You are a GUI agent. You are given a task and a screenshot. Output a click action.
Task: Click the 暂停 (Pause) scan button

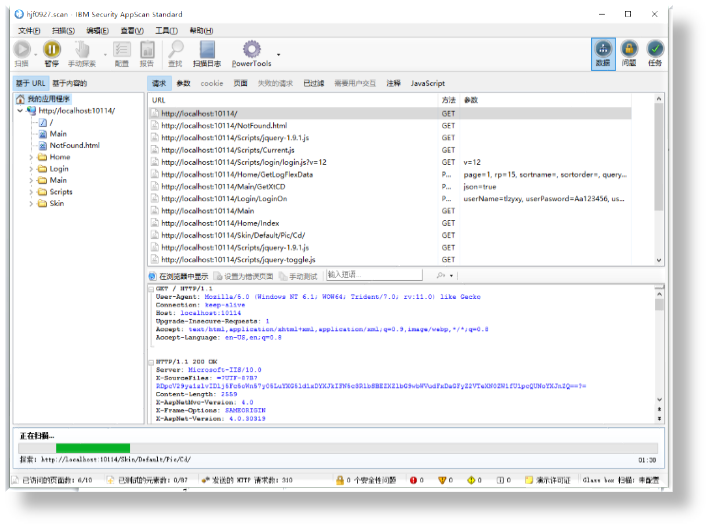51,49
